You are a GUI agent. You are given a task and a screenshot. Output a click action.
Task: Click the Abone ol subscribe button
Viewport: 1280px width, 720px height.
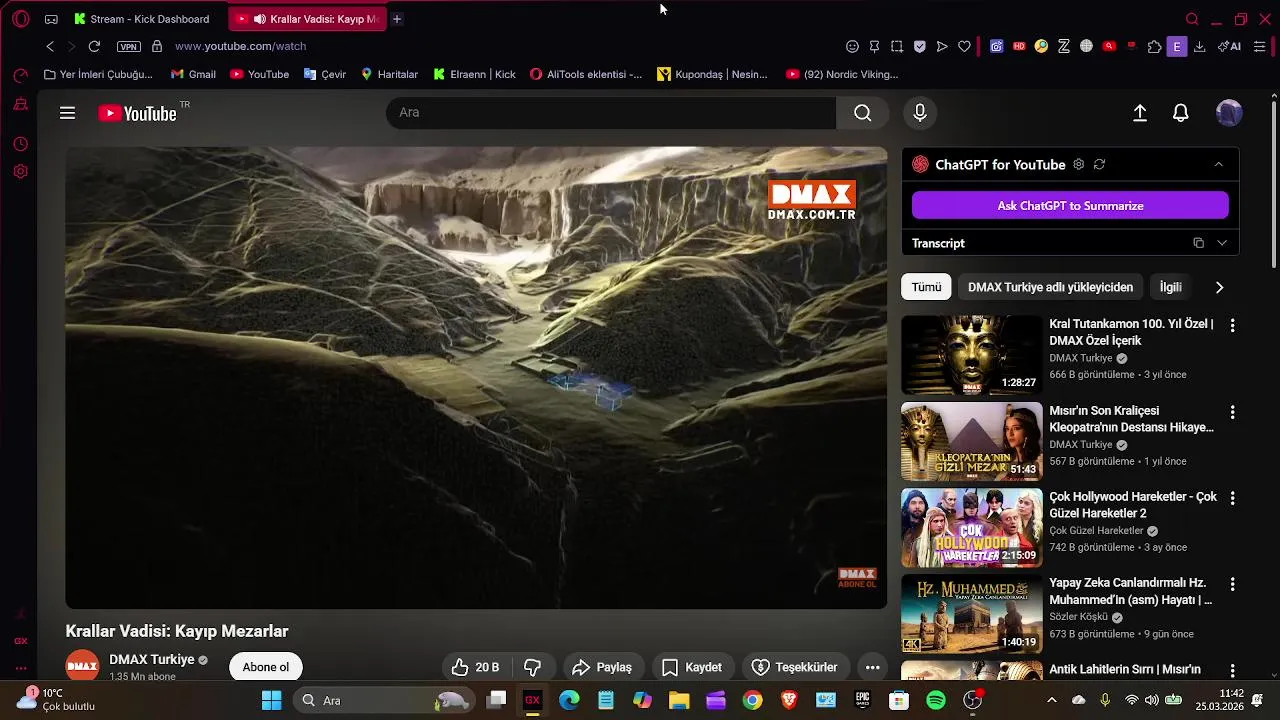click(265, 667)
